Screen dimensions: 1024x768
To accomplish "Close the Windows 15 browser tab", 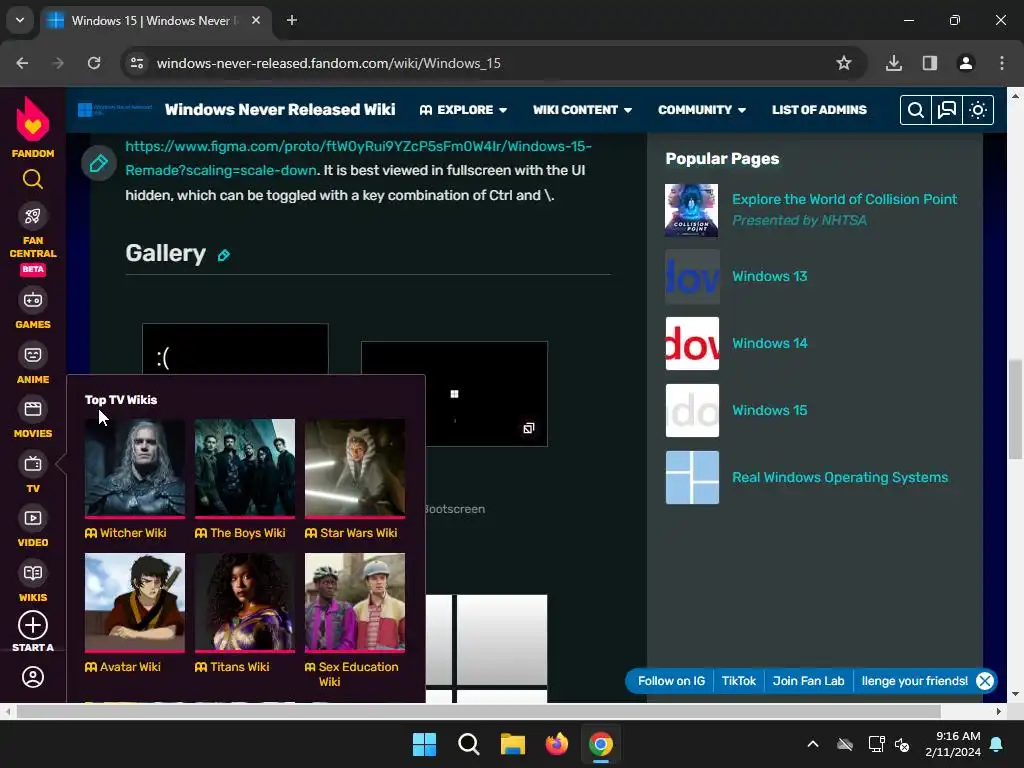I will point(256,20).
